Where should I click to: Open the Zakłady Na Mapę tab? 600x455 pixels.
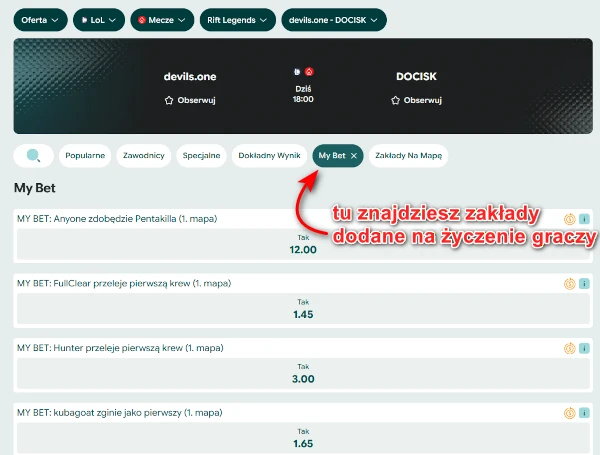(x=408, y=156)
